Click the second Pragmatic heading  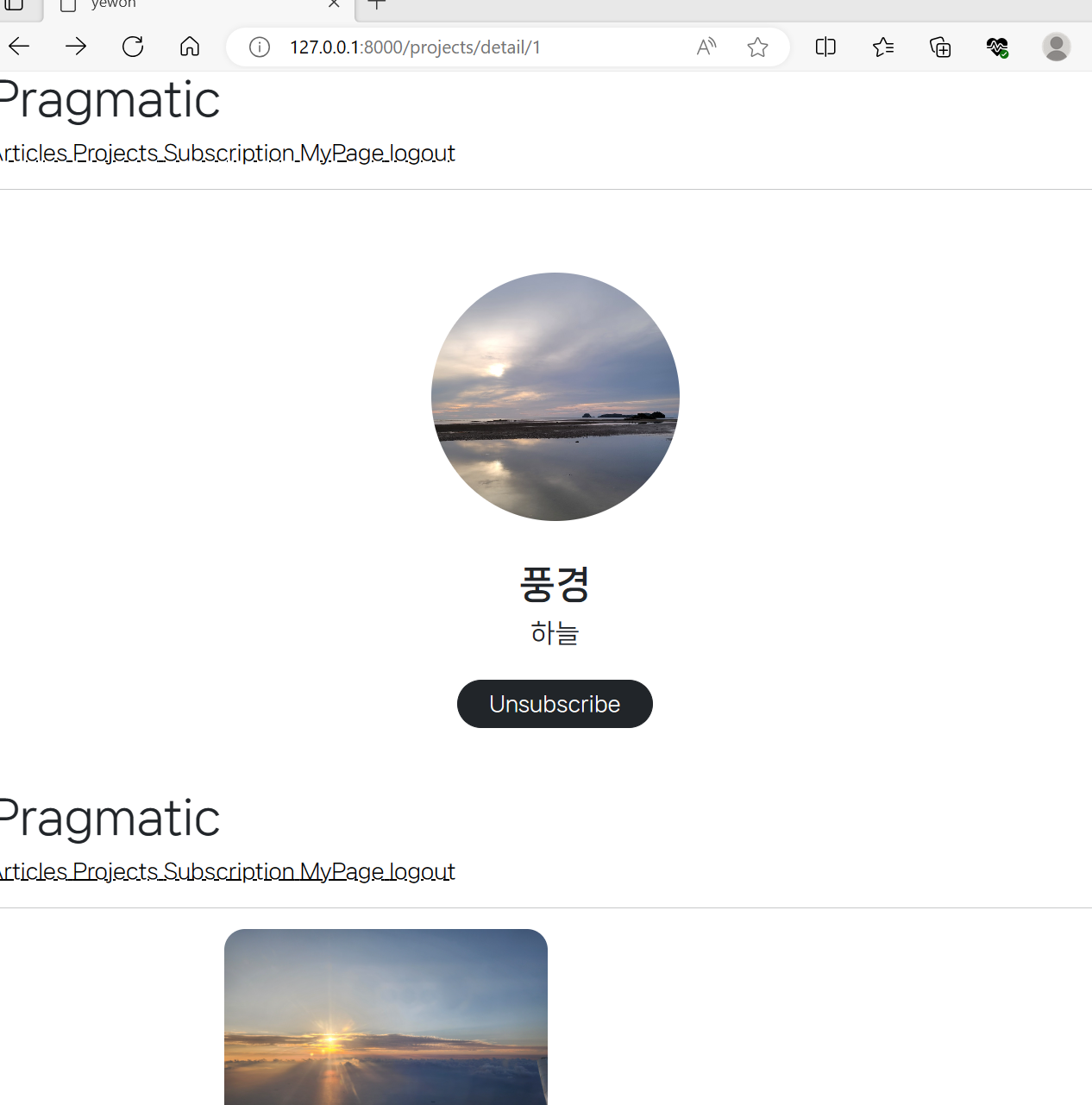point(110,819)
